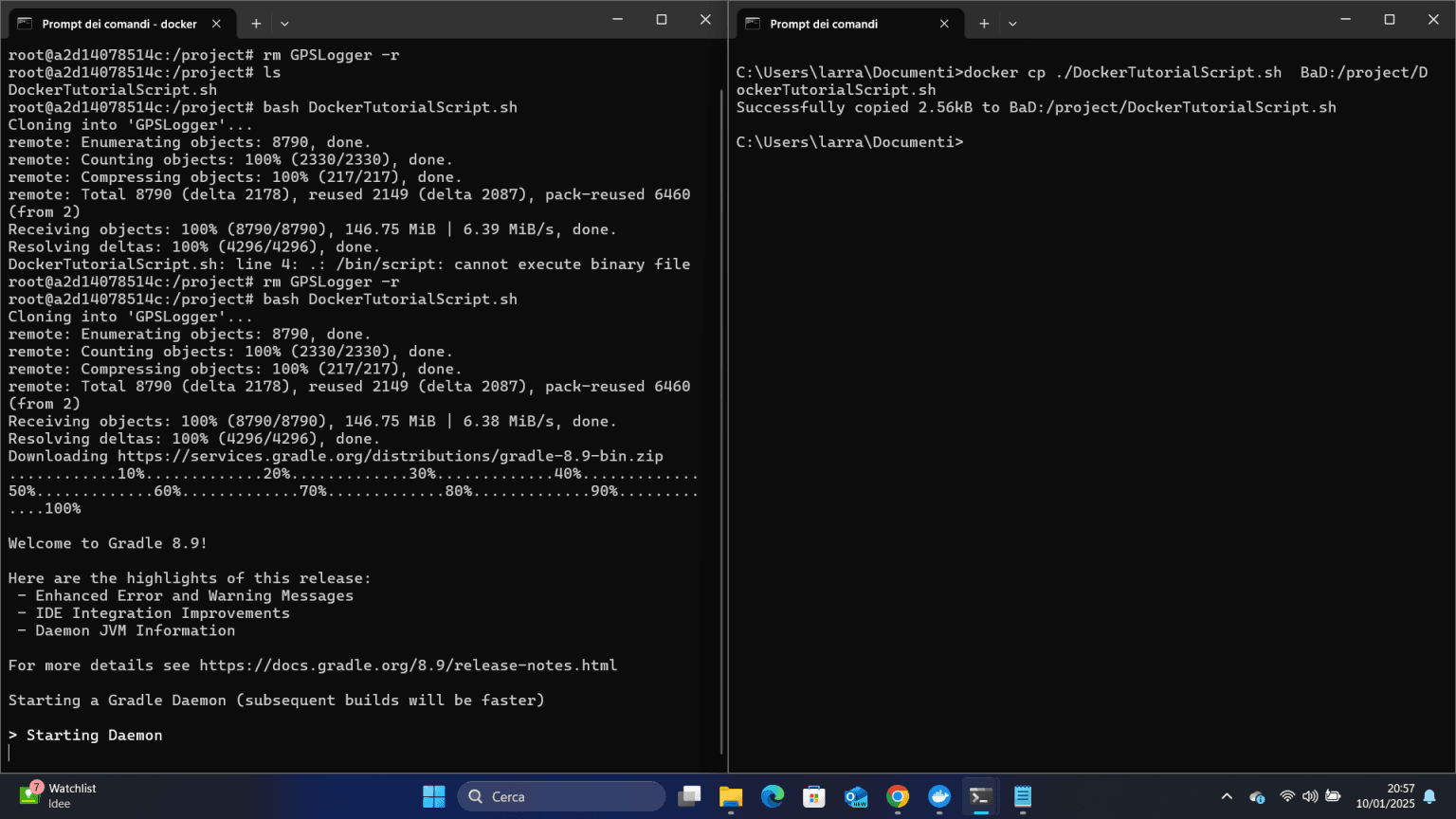Open File Explorer from the taskbar
This screenshot has width=1456, height=819.
coord(731,796)
